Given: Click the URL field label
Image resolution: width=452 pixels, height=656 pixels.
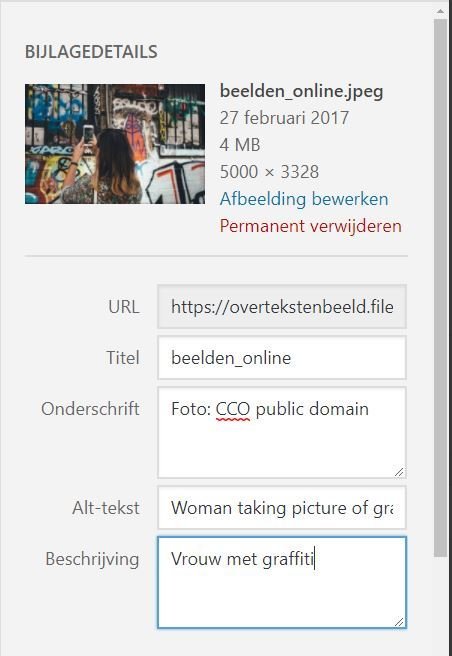Looking at the screenshot, I should [124, 307].
